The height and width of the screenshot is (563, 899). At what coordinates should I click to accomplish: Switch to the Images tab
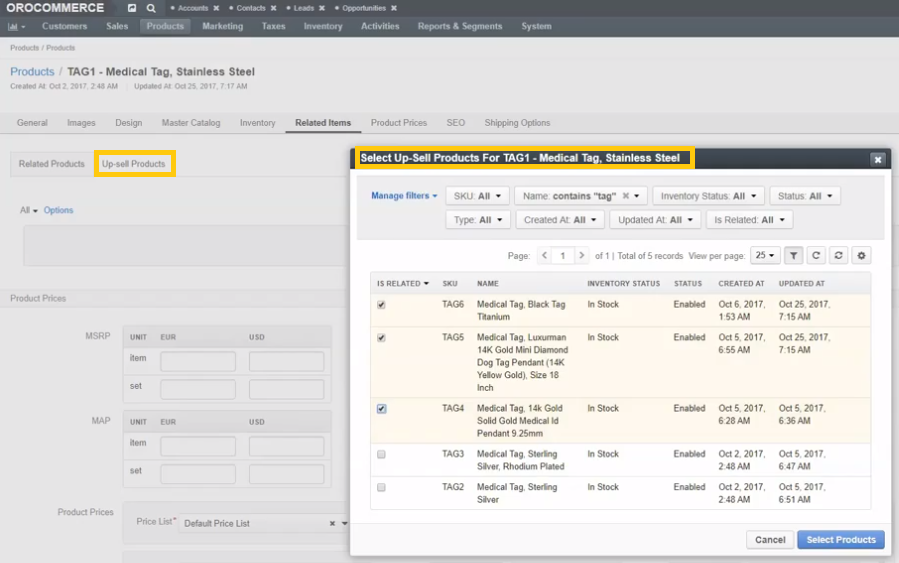click(81, 123)
